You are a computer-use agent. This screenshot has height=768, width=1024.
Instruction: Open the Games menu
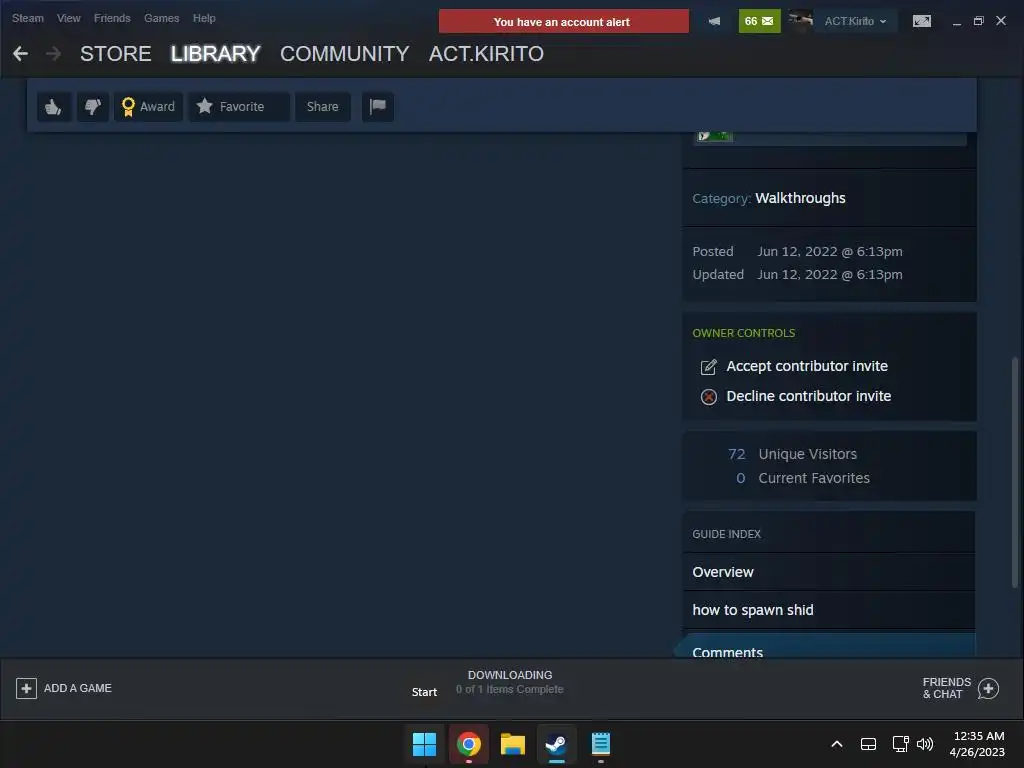(161, 18)
